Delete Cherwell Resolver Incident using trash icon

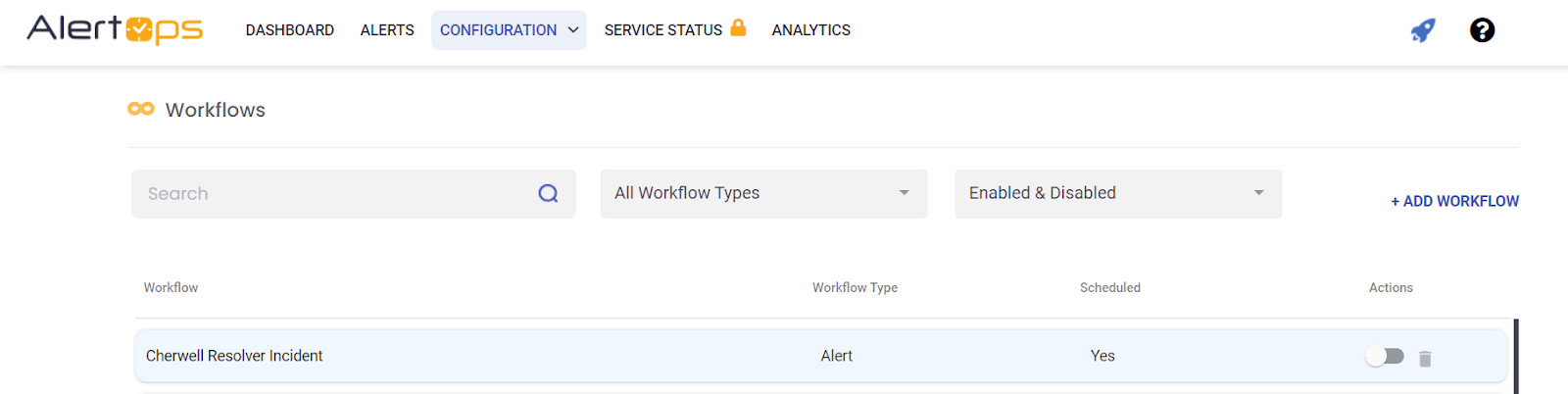tap(1425, 359)
